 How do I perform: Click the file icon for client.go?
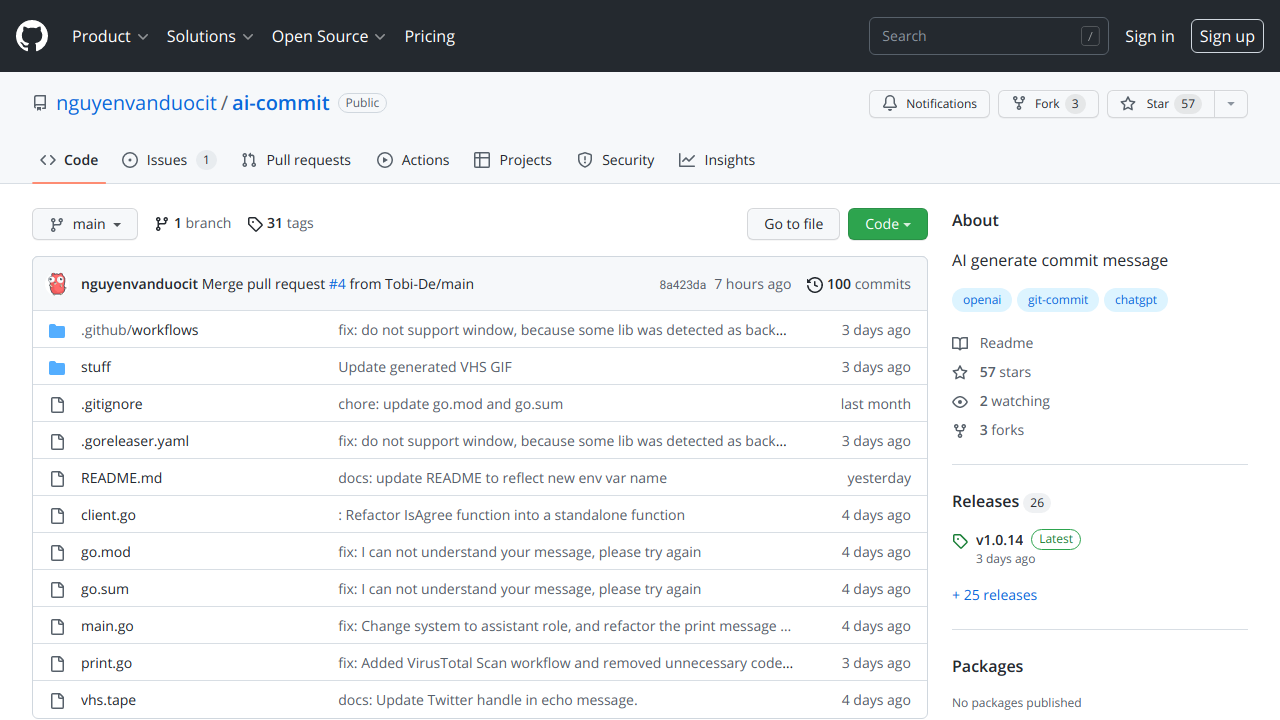57,515
